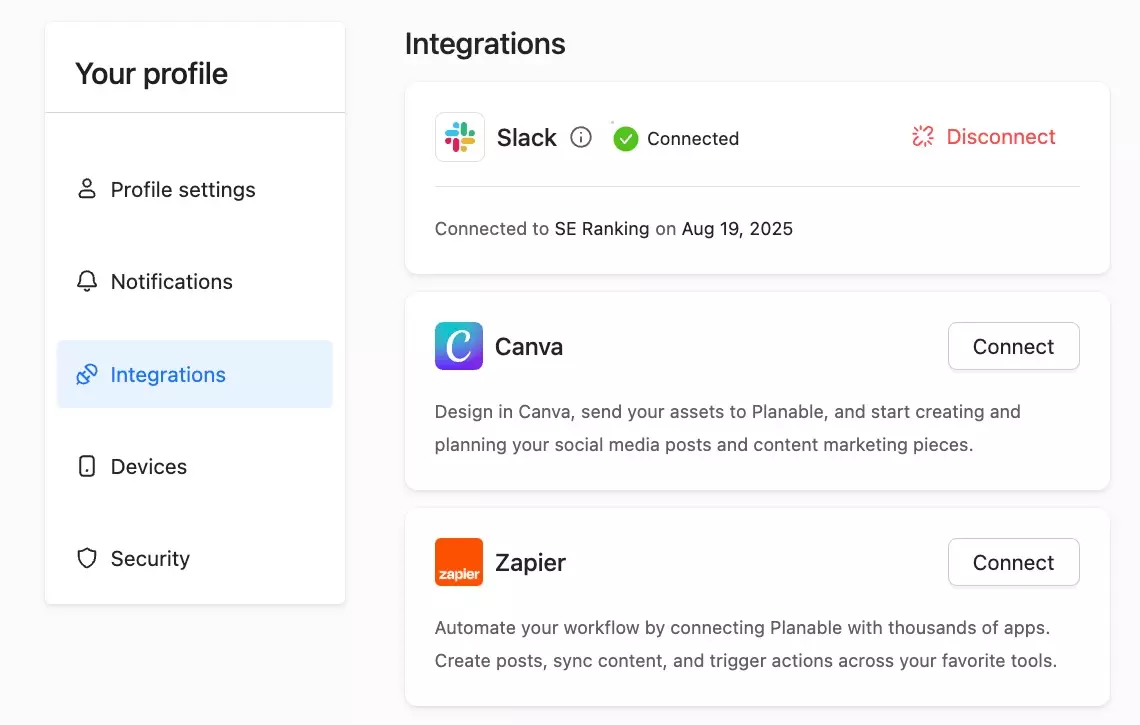Click the Zapier name label

pos(530,563)
